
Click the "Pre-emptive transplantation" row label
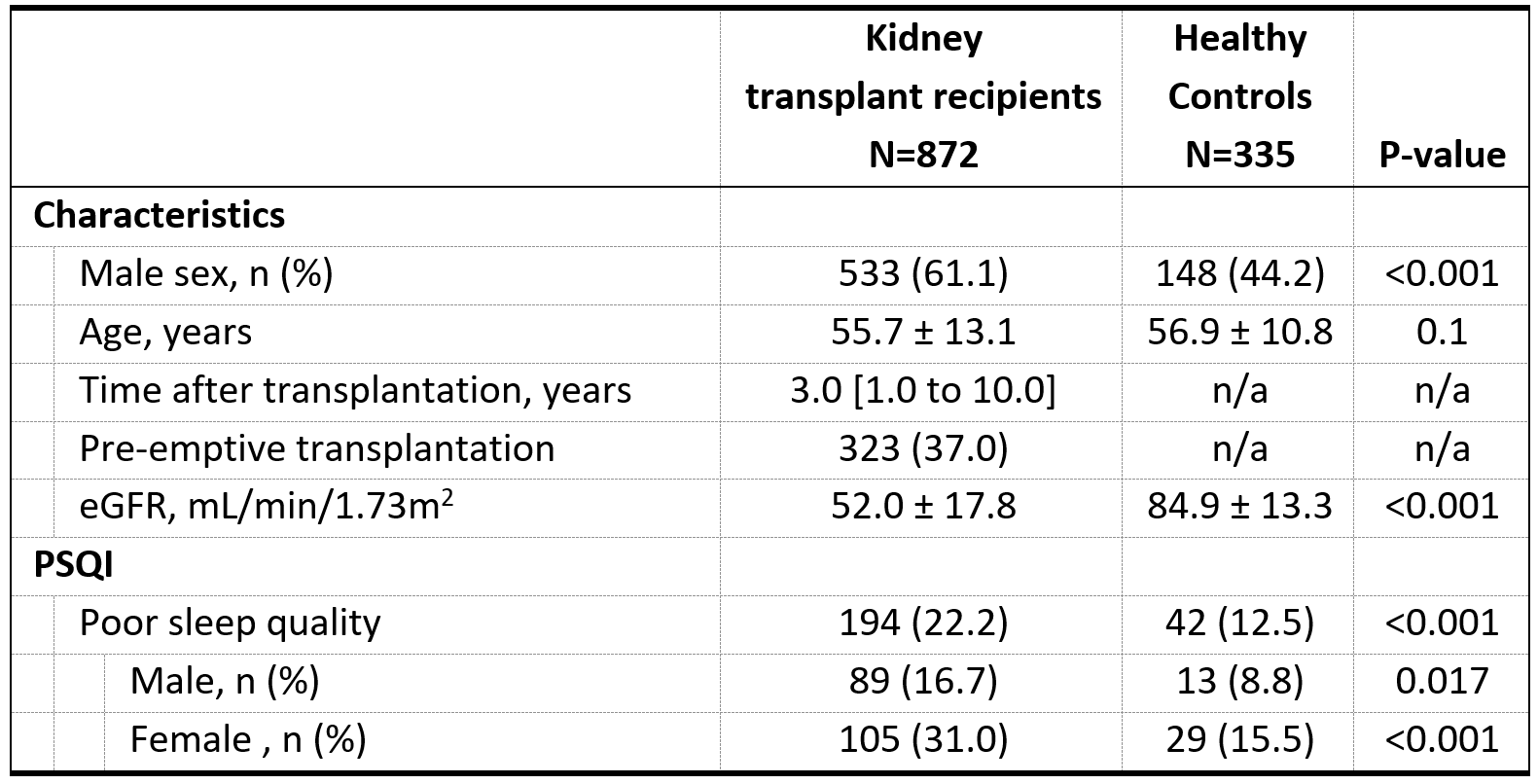click(x=317, y=448)
